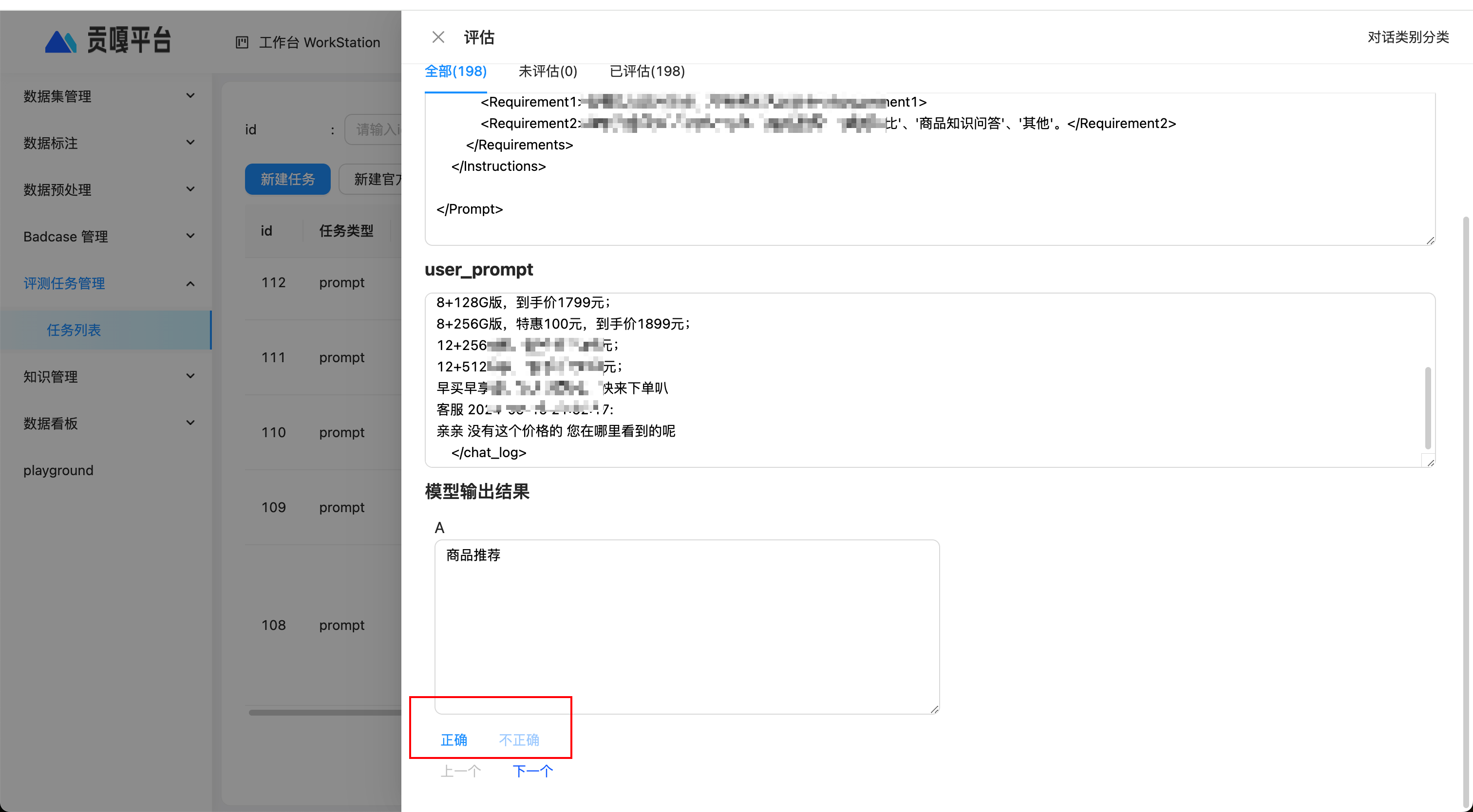Screen dimensions: 1473x812
Task: Click the 贡嘎平台 logo icon
Action: (x=60, y=42)
